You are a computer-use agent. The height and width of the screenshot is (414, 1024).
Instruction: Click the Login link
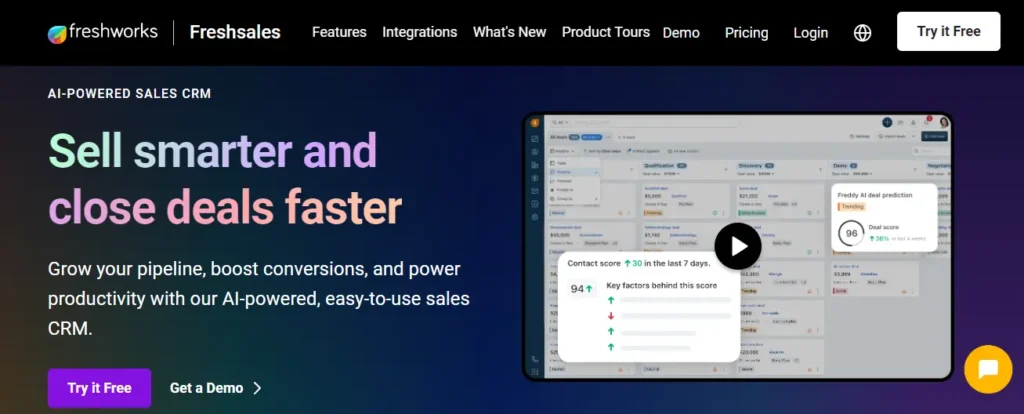point(810,33)
